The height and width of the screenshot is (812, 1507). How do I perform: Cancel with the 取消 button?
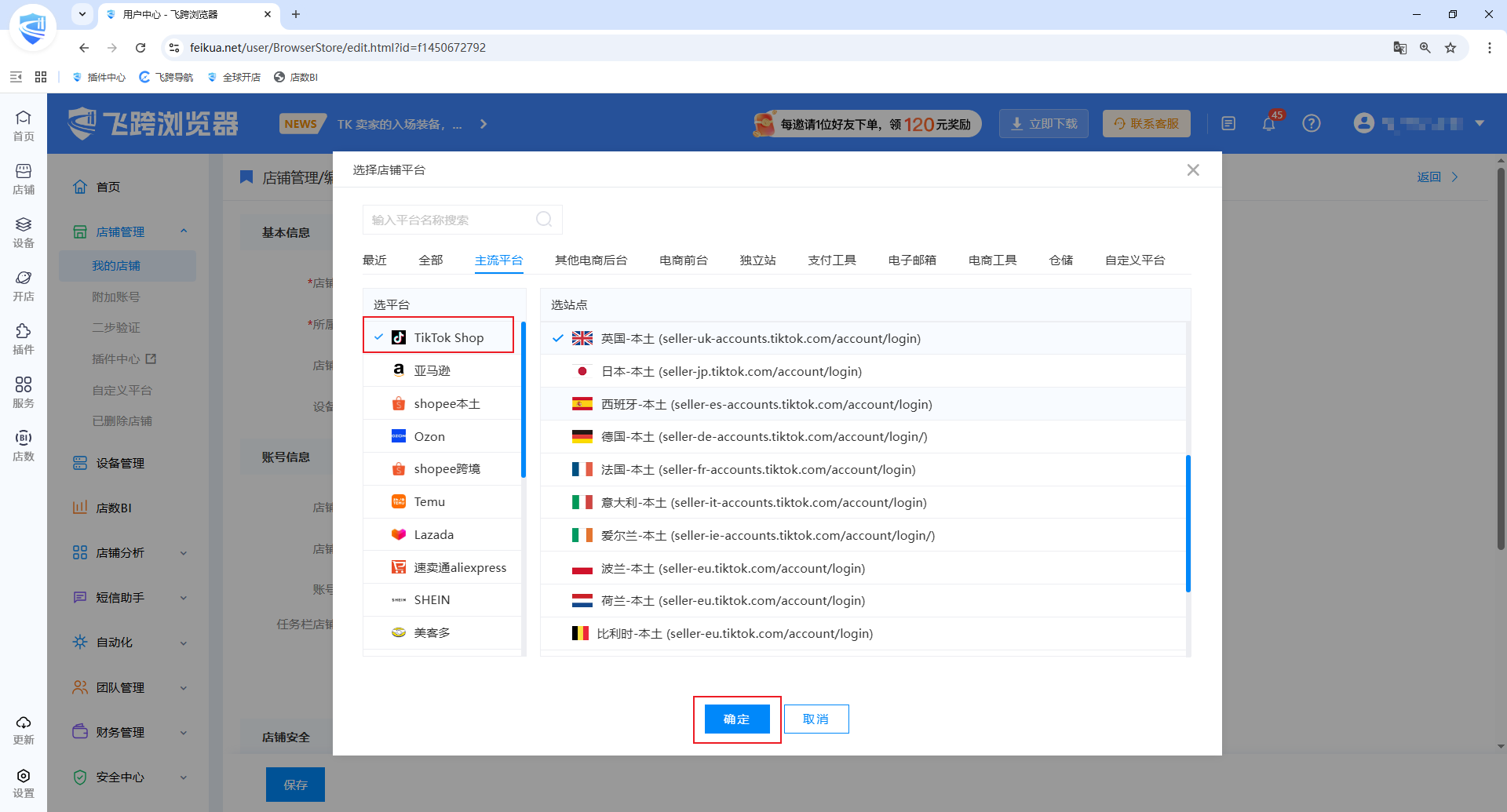[x=816, y=719]
